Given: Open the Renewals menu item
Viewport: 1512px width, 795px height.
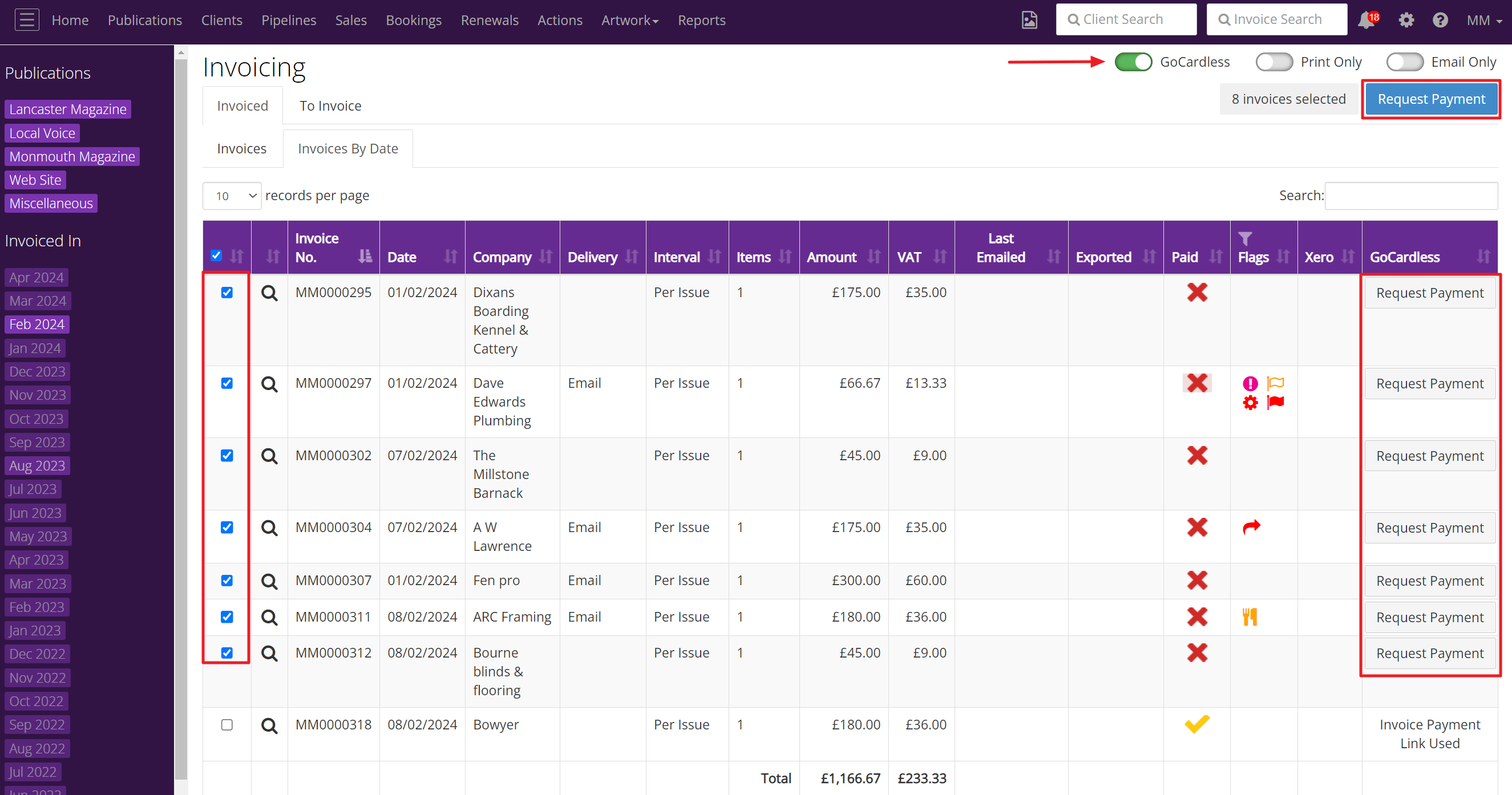Looking at the screenshot, I should [x=490, y=20].
